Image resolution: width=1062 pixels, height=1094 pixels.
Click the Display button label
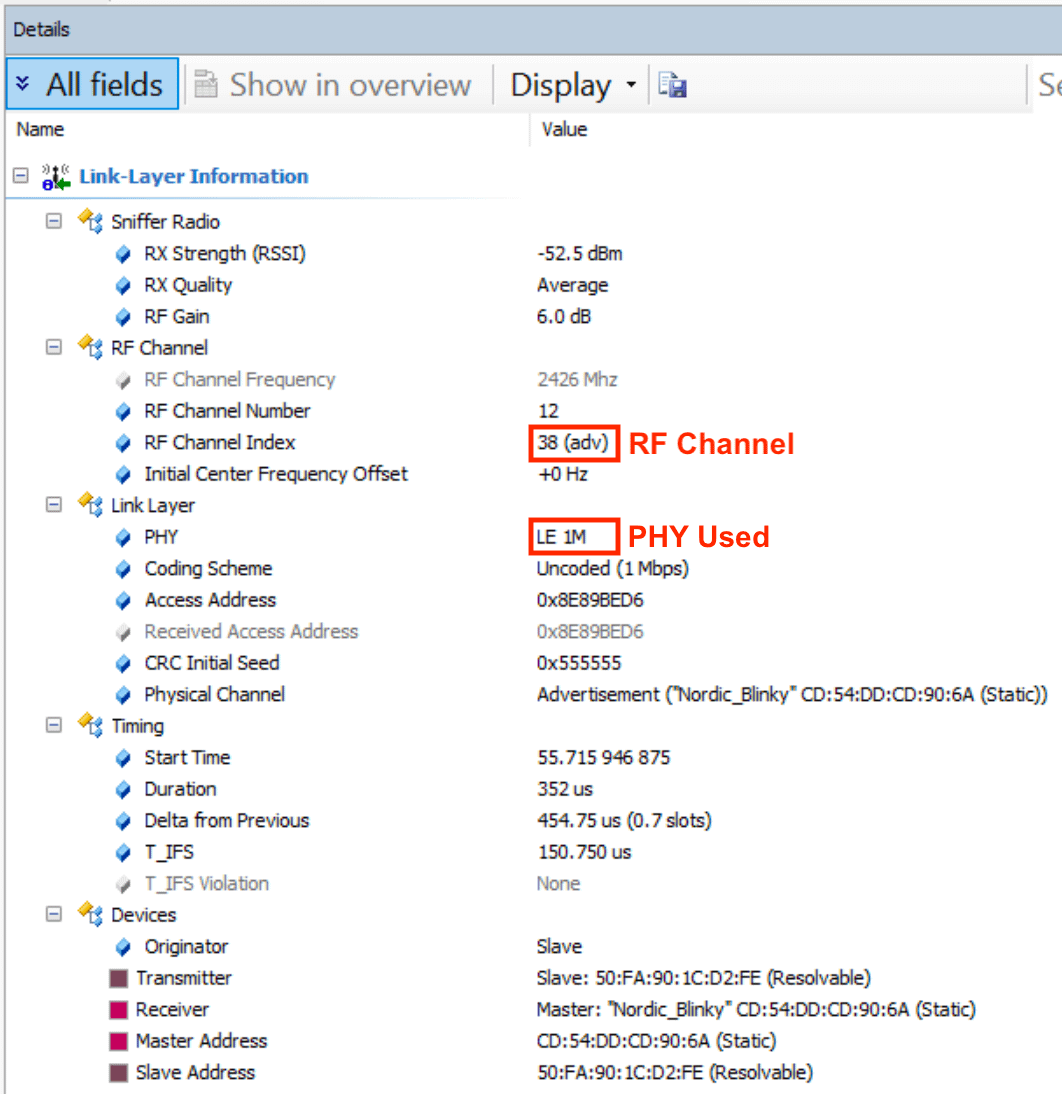pos(561,85)
